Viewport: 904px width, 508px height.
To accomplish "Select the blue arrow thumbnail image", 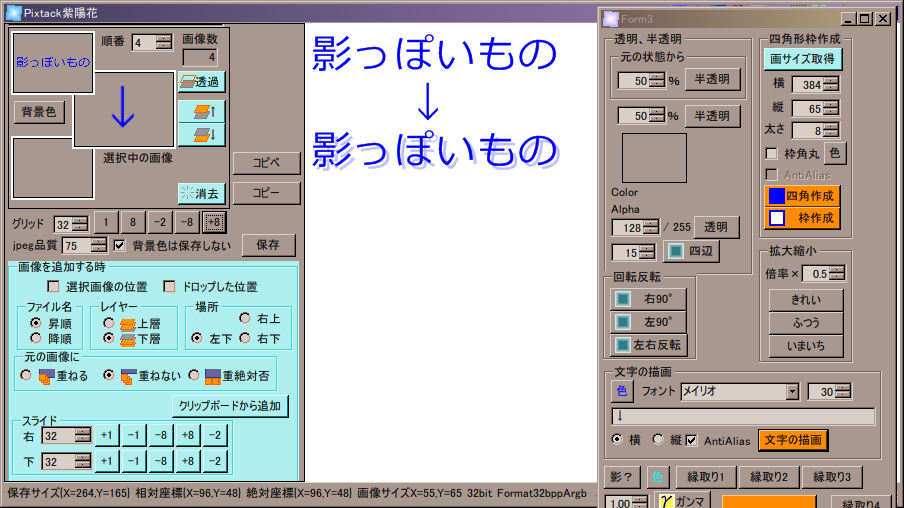I will pyautogui.click(x=124, y=109).
